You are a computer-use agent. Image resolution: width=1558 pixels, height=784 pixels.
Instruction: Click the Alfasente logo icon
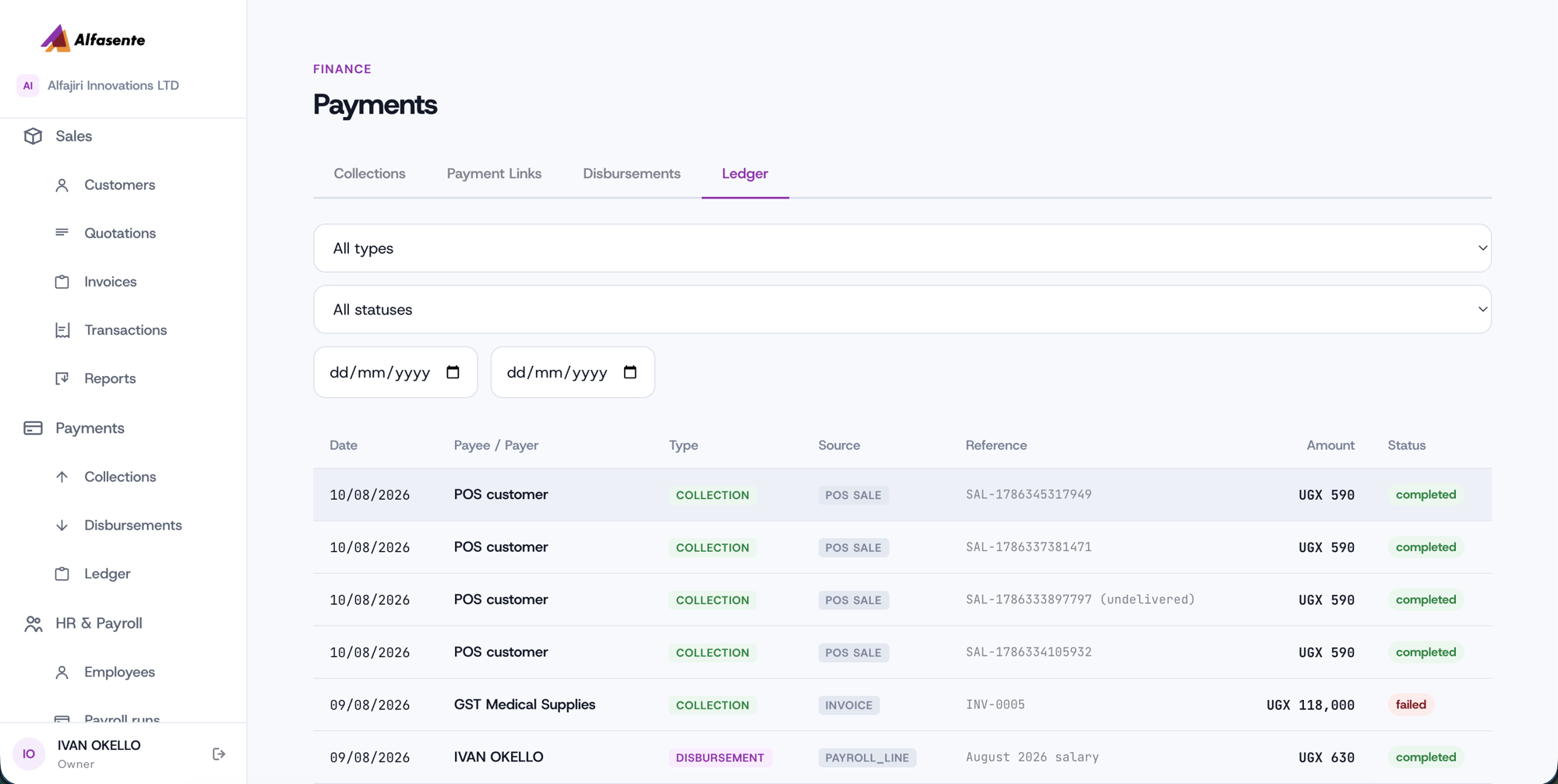click(55, 38)
